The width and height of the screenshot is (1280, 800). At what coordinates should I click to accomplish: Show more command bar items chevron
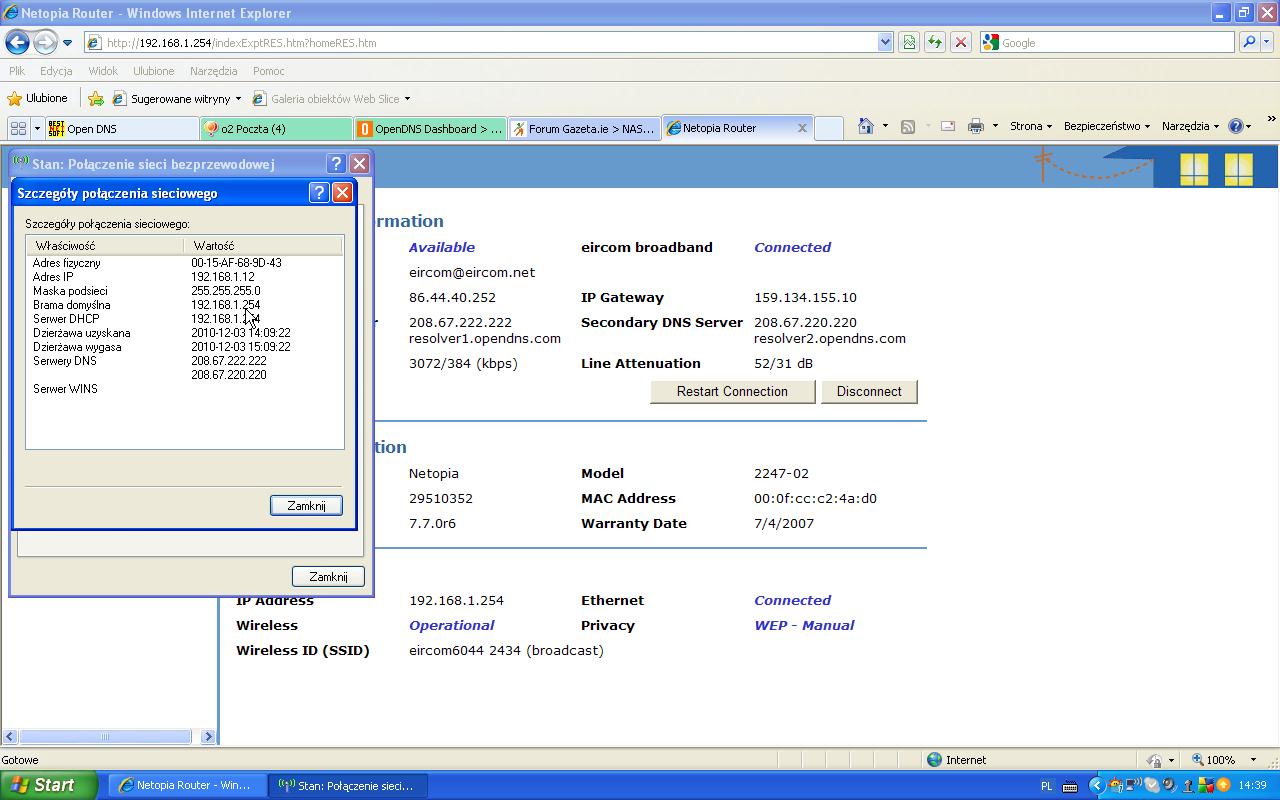[1271, 119]
